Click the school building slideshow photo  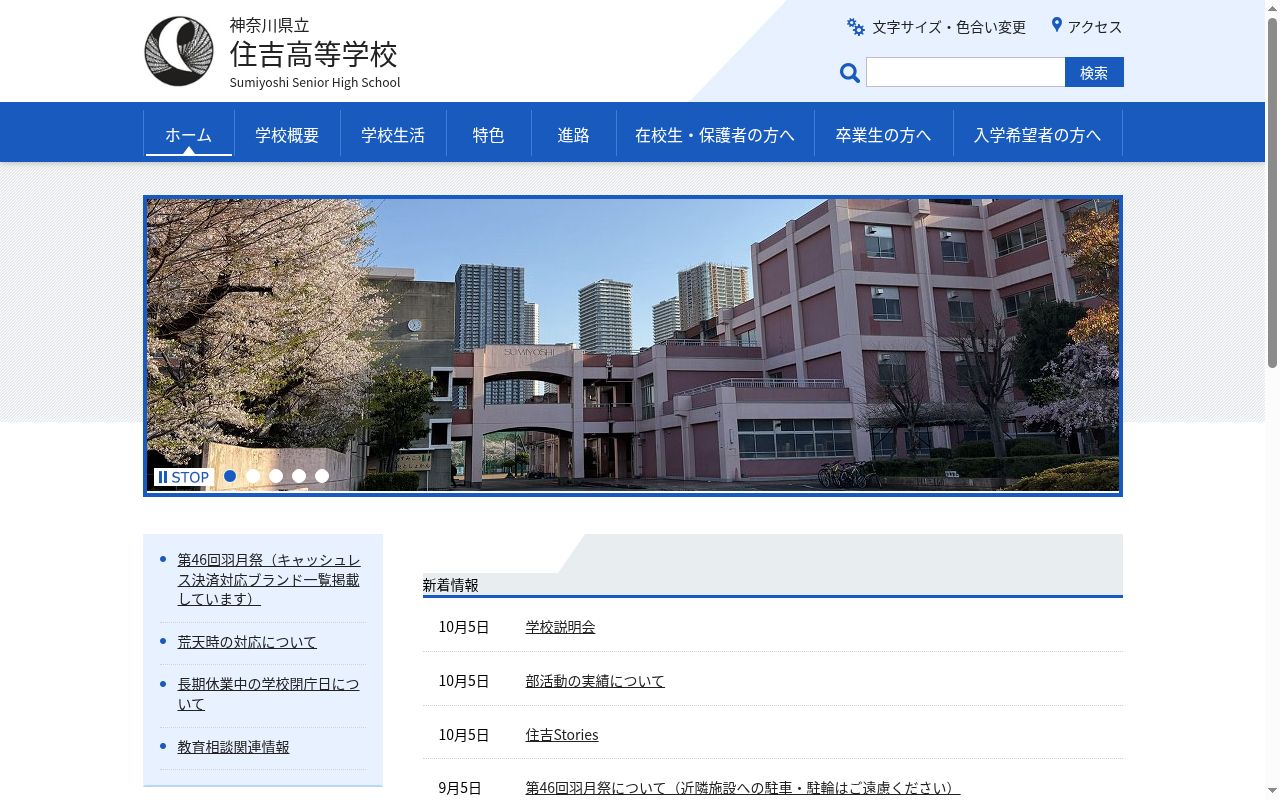coord(633,345)
